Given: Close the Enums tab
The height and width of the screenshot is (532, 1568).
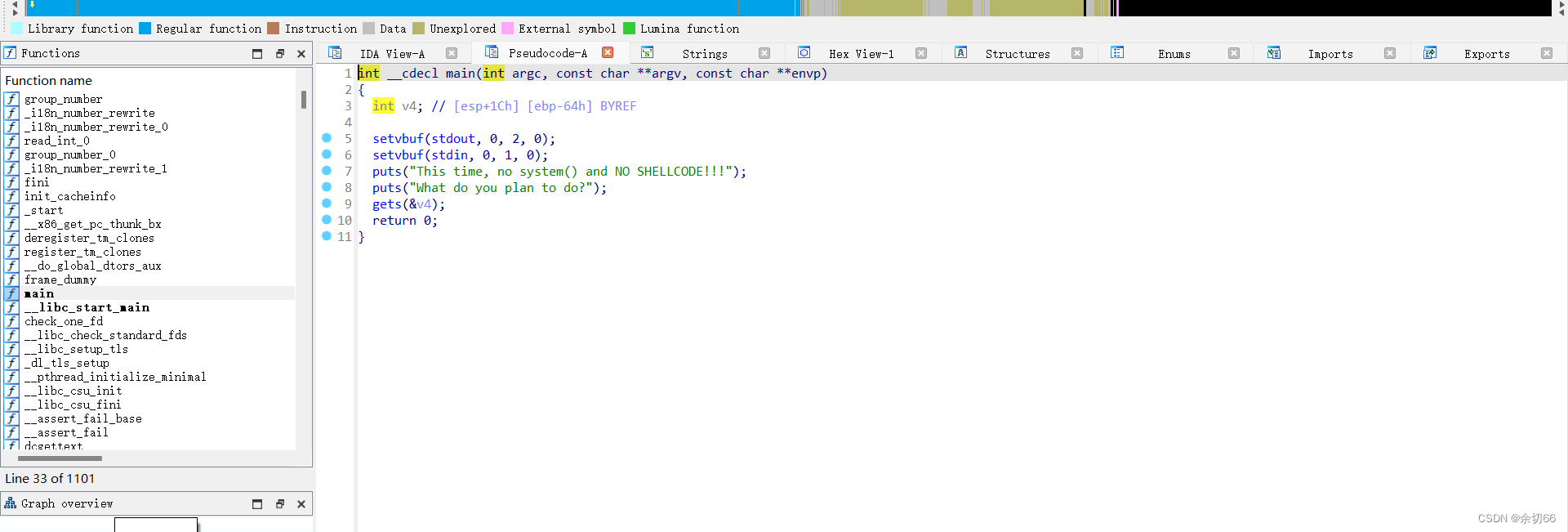Looking at the screenshot, I should pyautogui.click(x=1234, y=53).
